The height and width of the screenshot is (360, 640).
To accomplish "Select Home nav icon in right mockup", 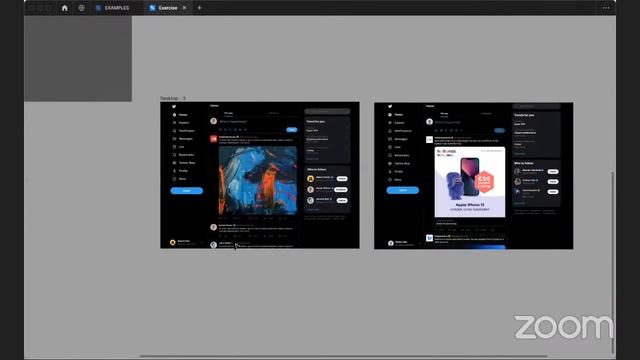I will [x=390, y=115].
